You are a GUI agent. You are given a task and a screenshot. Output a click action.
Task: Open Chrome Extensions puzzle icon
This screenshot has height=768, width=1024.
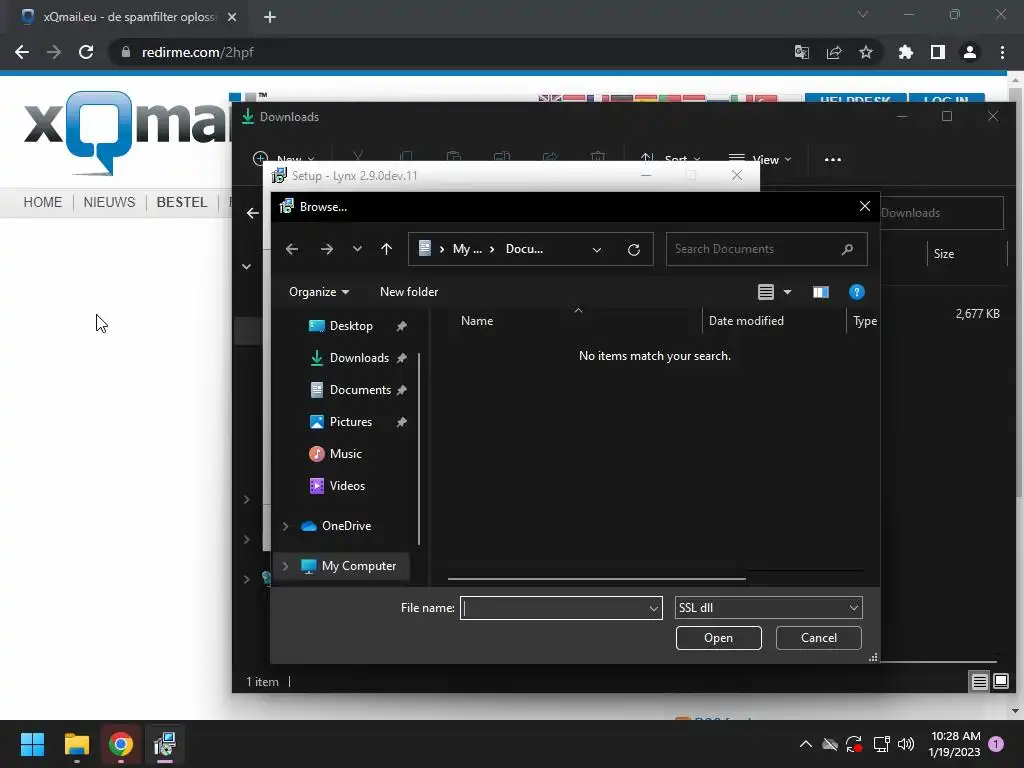905,52
